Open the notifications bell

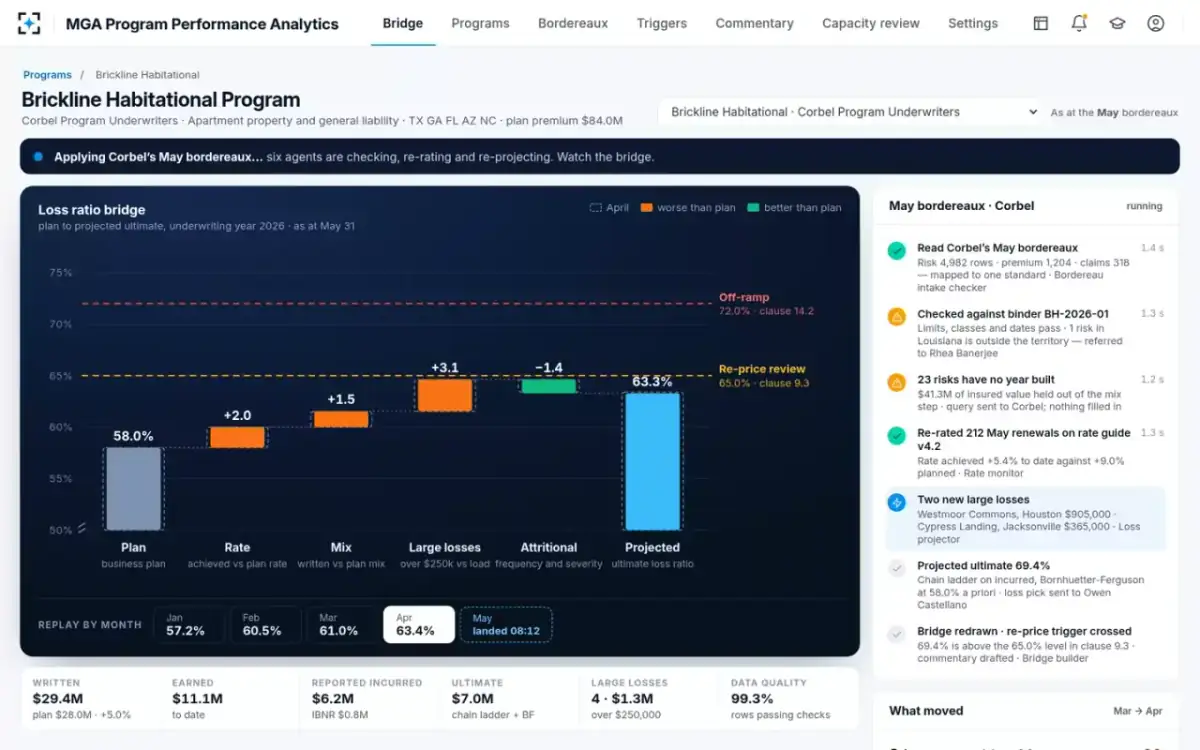point(1079,23)
